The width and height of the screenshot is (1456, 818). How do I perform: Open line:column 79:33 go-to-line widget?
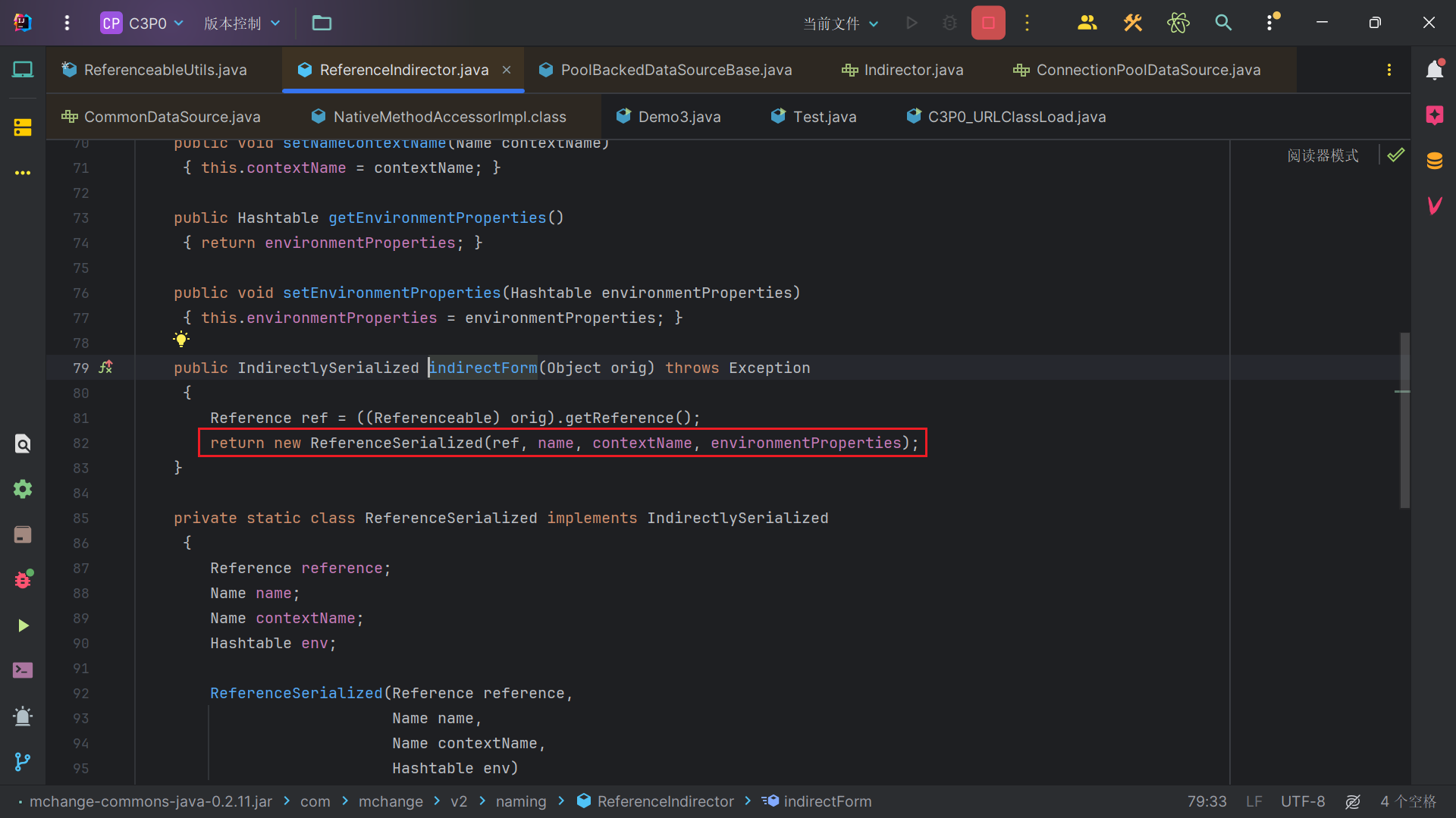tap(1207, 801)
